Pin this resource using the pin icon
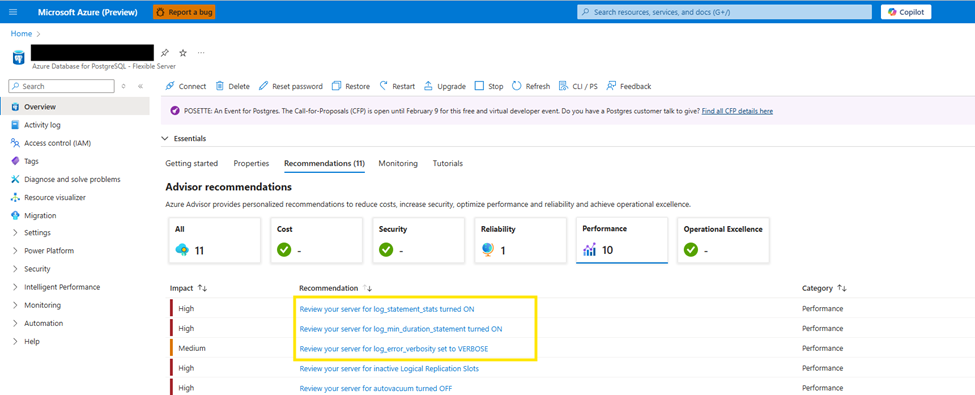Image resolution: width=975 pixels, height=395 pixels. tap(164, 53)
